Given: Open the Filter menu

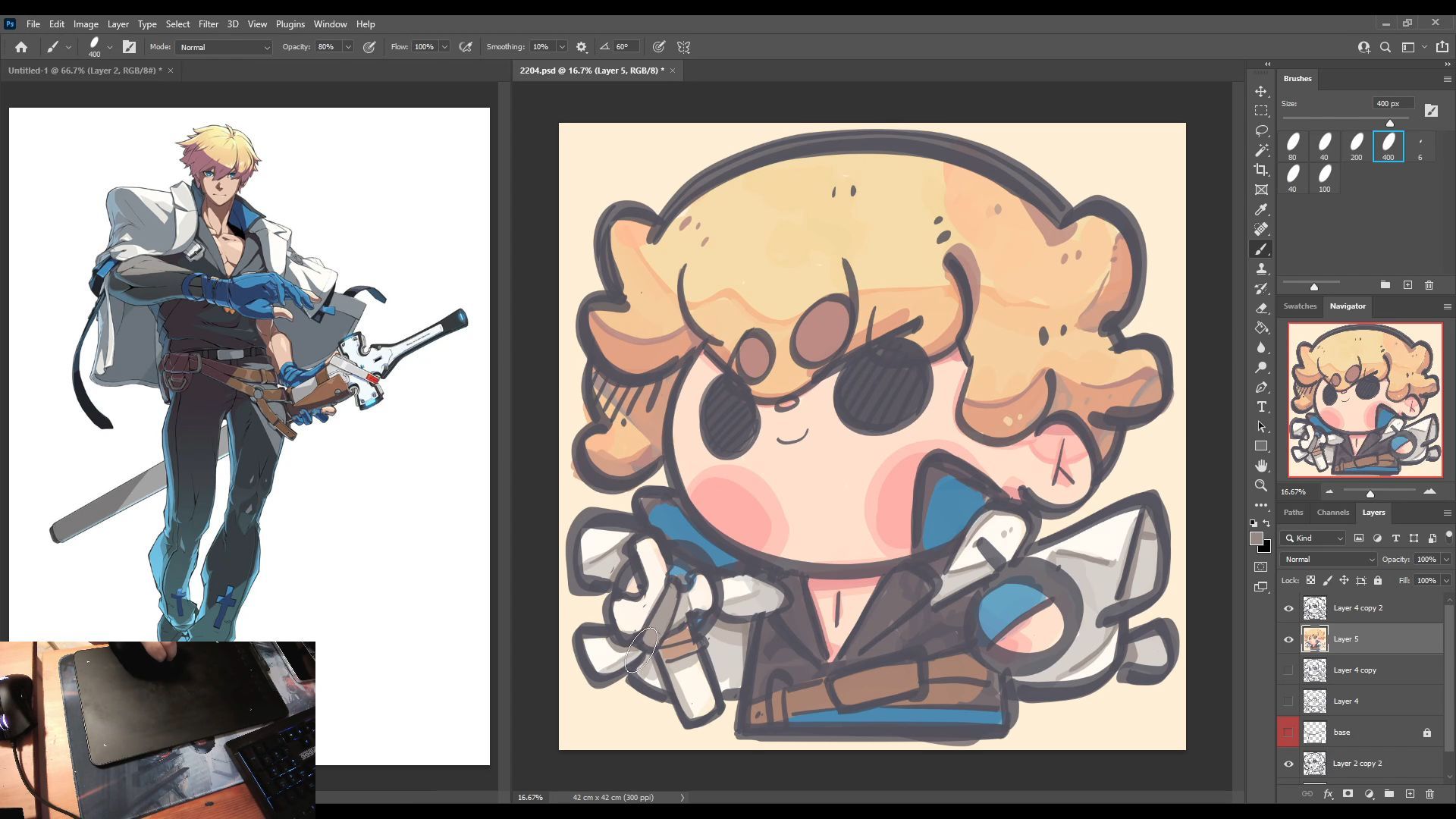Looking at the screenshot, I should click(208, 24).
